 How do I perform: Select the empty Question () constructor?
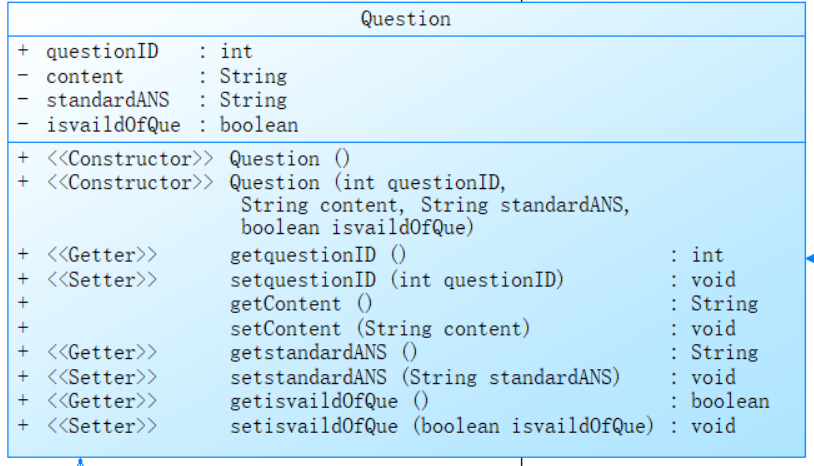click(289, 159)
